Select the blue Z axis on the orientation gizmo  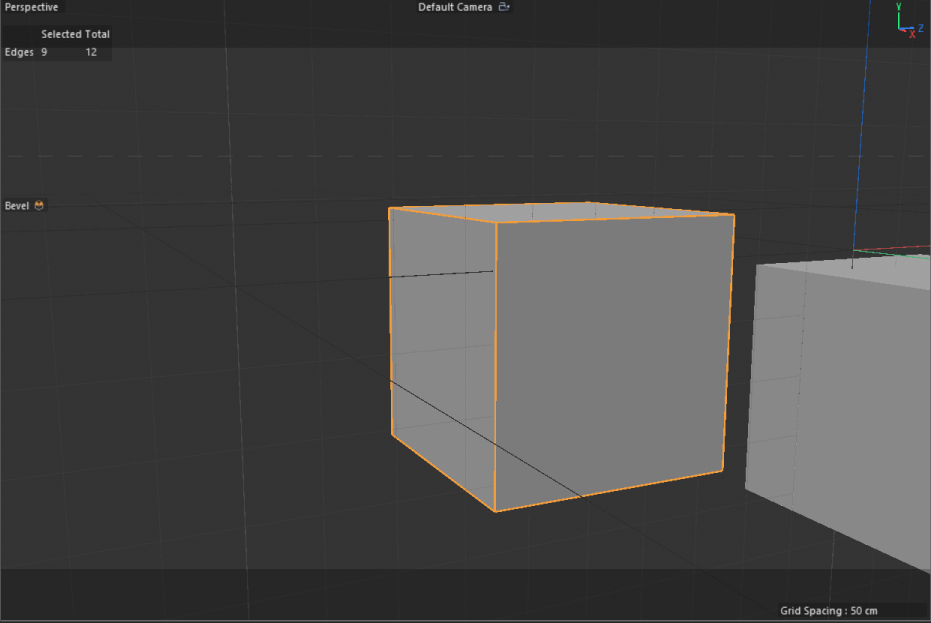tap(921, 28)
